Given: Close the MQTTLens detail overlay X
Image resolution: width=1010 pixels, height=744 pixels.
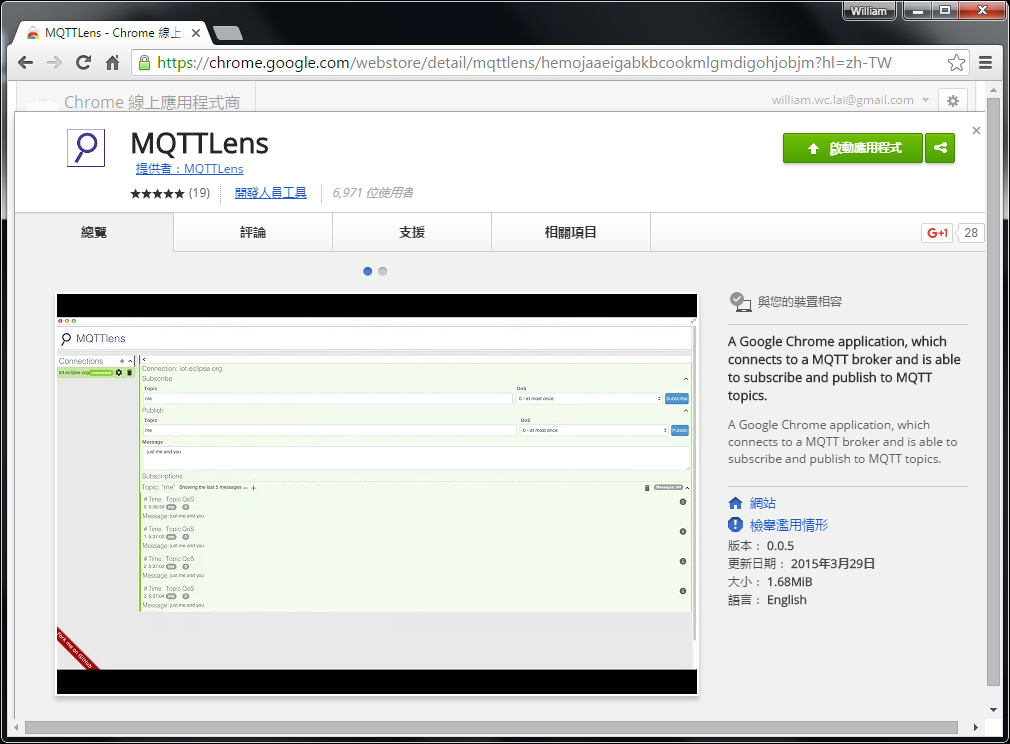Looking at the screenshot, I should pos(976,130).
